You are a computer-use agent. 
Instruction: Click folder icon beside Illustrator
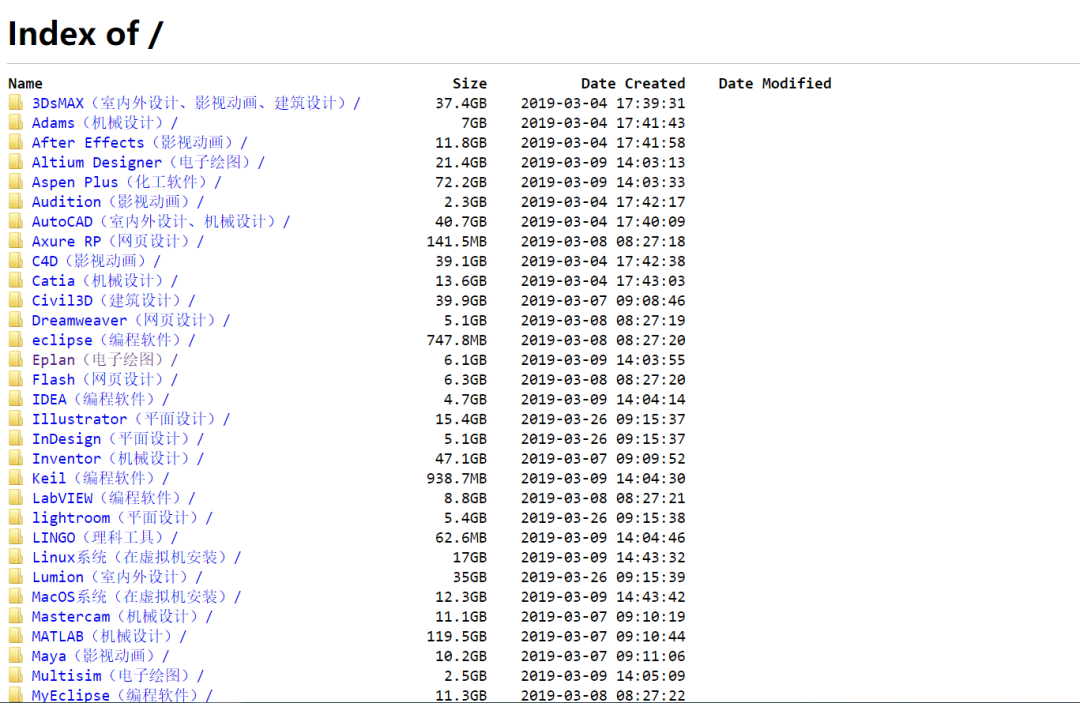(16, 419)
